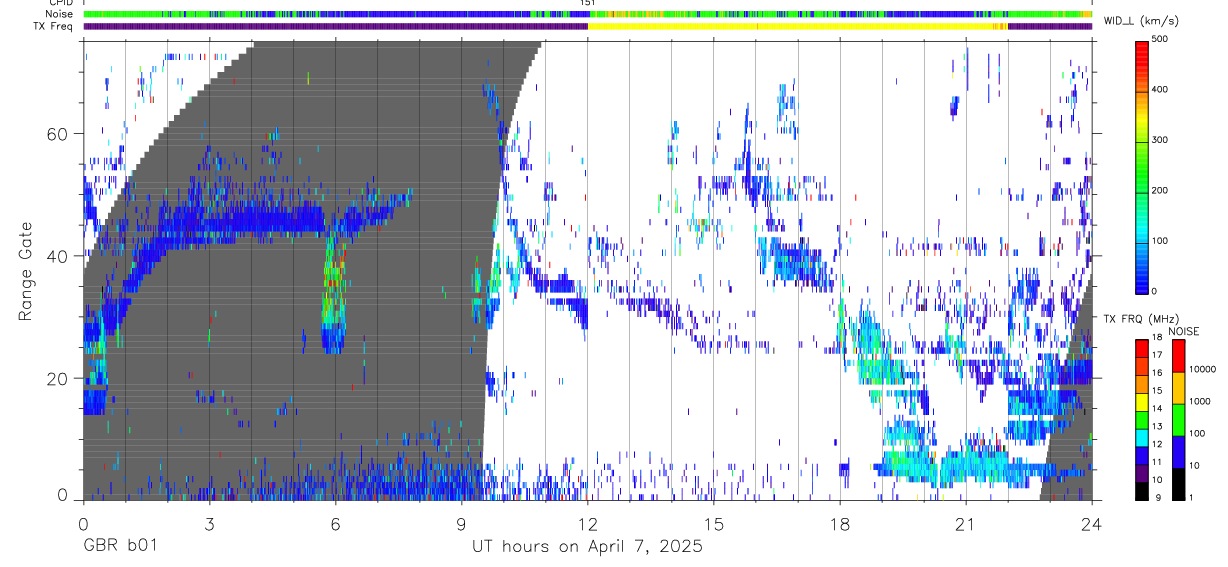1228x567 pixels.
Task: Pick the red top of the width colorbar
Action: 1142,50
